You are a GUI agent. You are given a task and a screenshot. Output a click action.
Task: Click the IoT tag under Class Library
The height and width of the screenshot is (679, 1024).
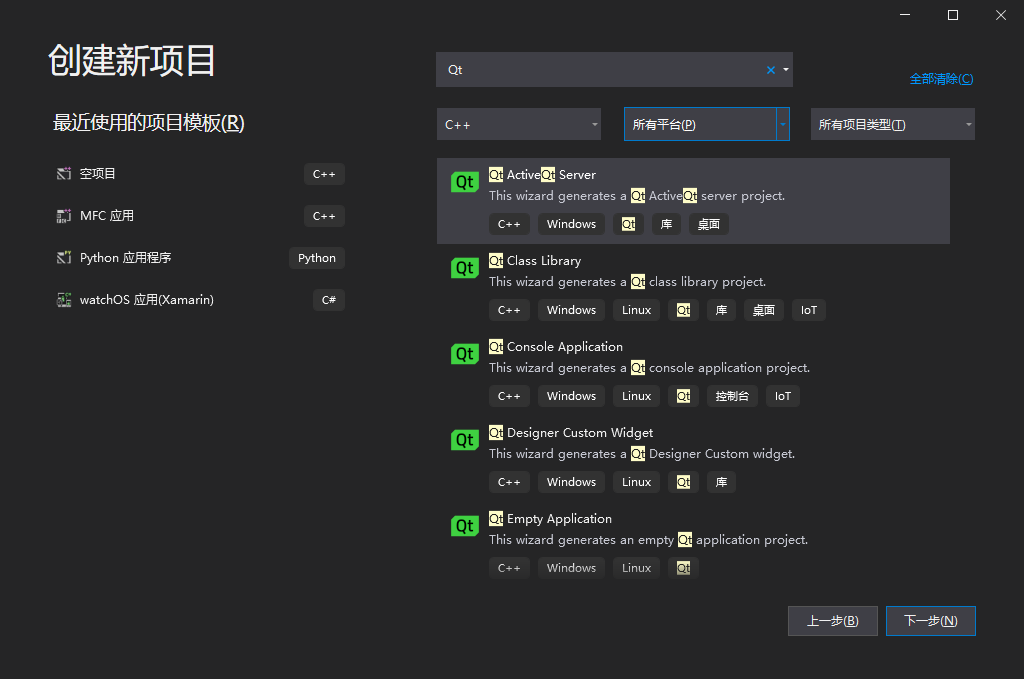[x=808, y=310]
